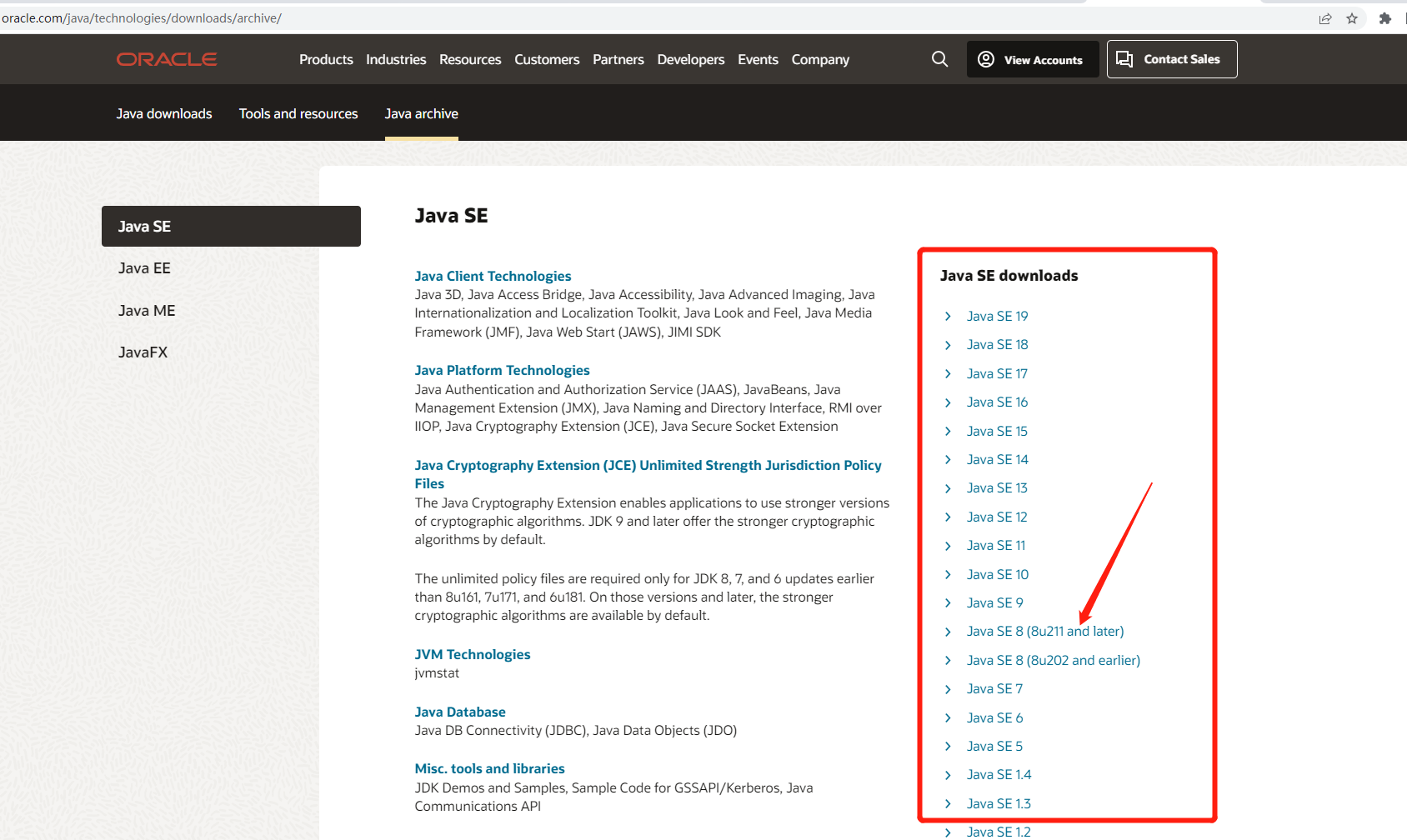The height and width of the screenshot is (840, 1407).
Task: Select the Java archive tab
Action: pyautogui.click(x=421, y=113)
